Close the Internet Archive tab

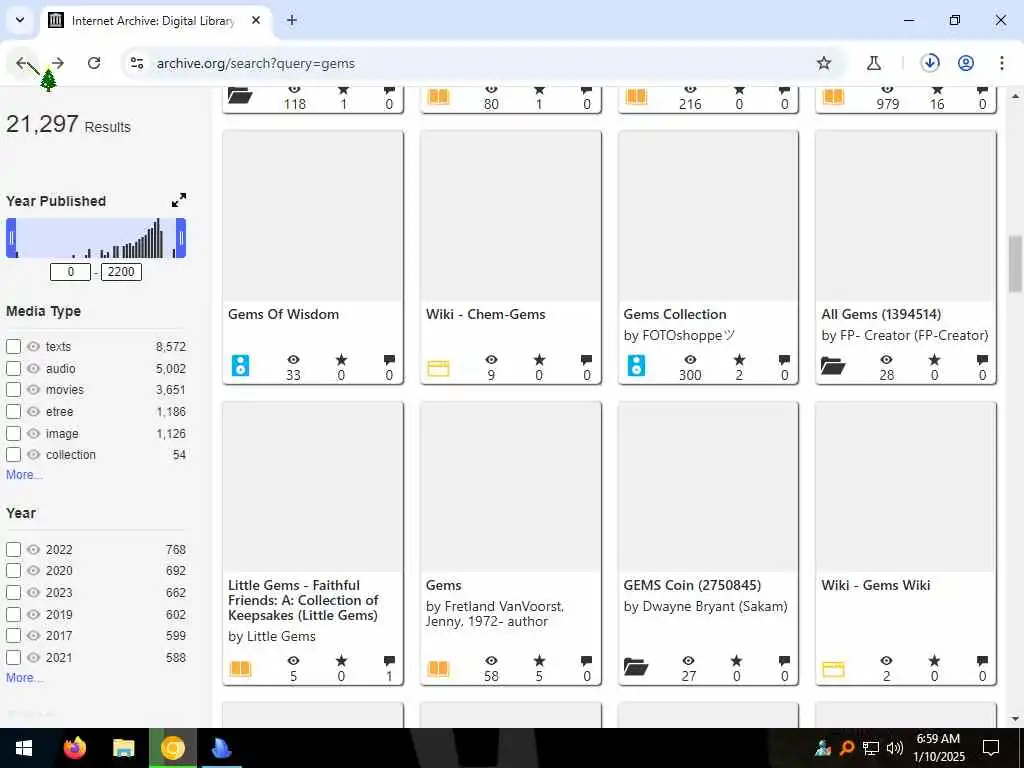[256, 20]
